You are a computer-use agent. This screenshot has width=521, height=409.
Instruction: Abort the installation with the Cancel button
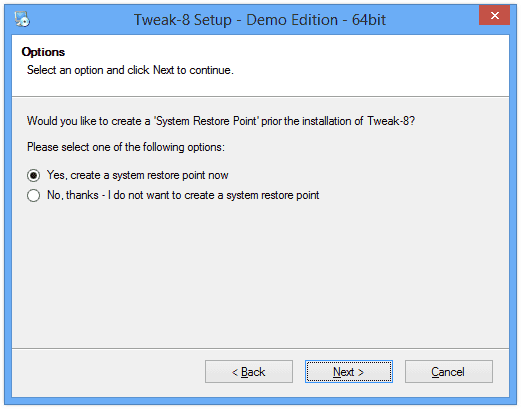tap(449, 371)
